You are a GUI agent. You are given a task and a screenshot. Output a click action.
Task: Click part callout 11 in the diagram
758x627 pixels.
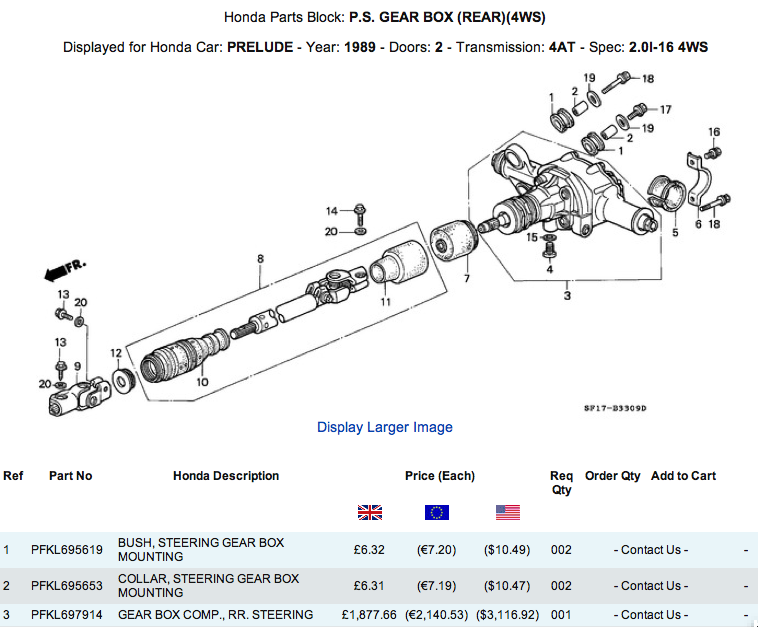coord(385,302)
